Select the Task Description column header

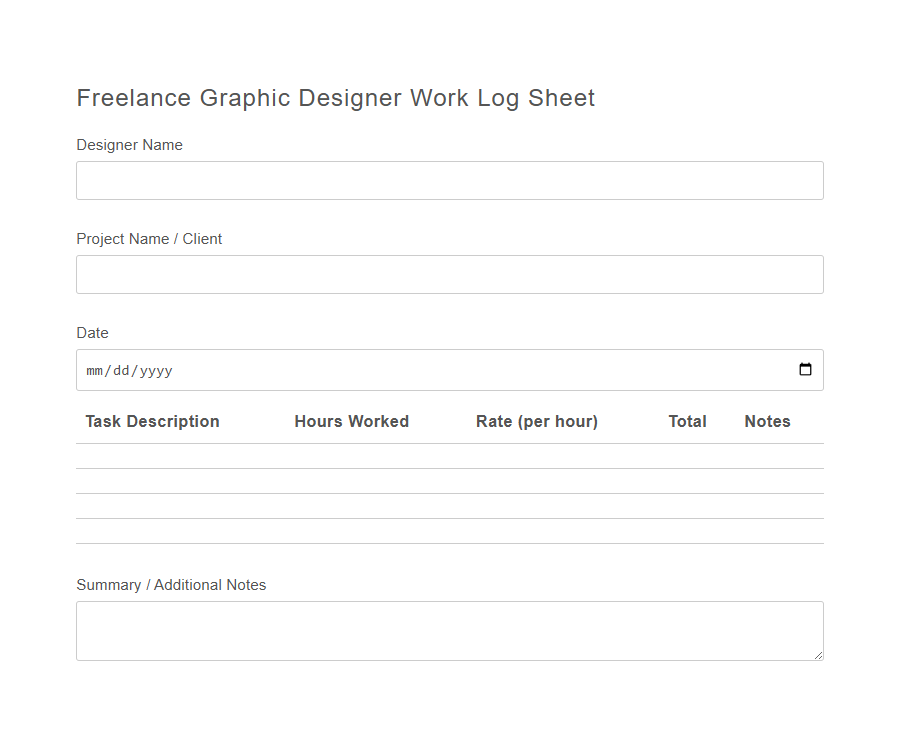coord(152,421)
